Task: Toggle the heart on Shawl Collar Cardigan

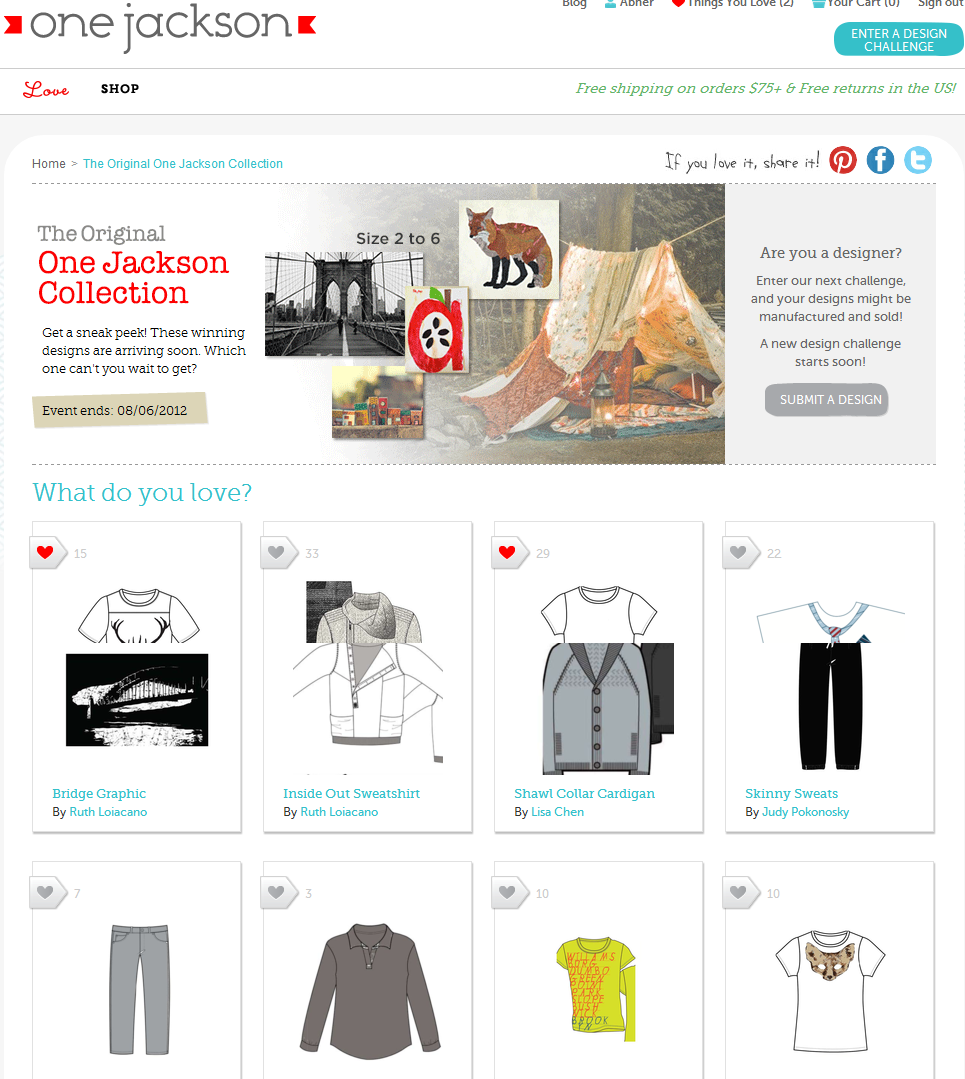Action: coord(507,553)
